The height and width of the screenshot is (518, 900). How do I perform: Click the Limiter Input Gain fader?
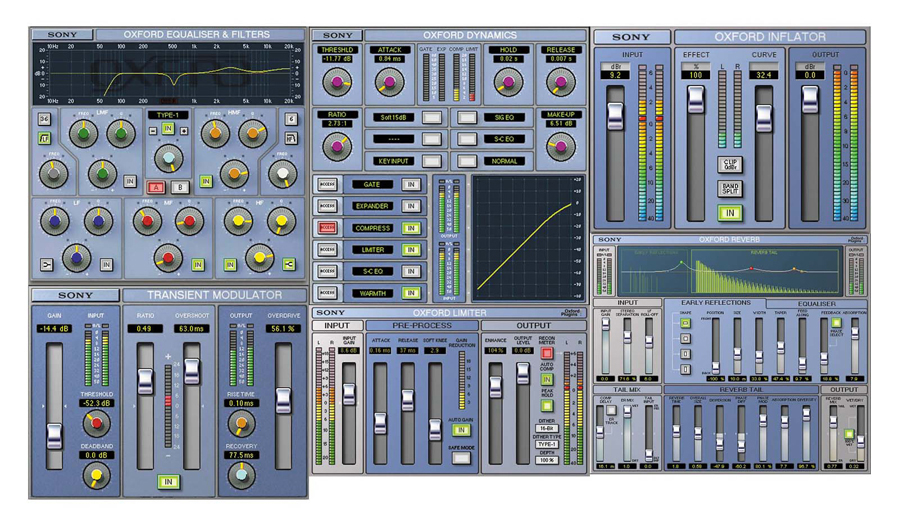(348, 395)
